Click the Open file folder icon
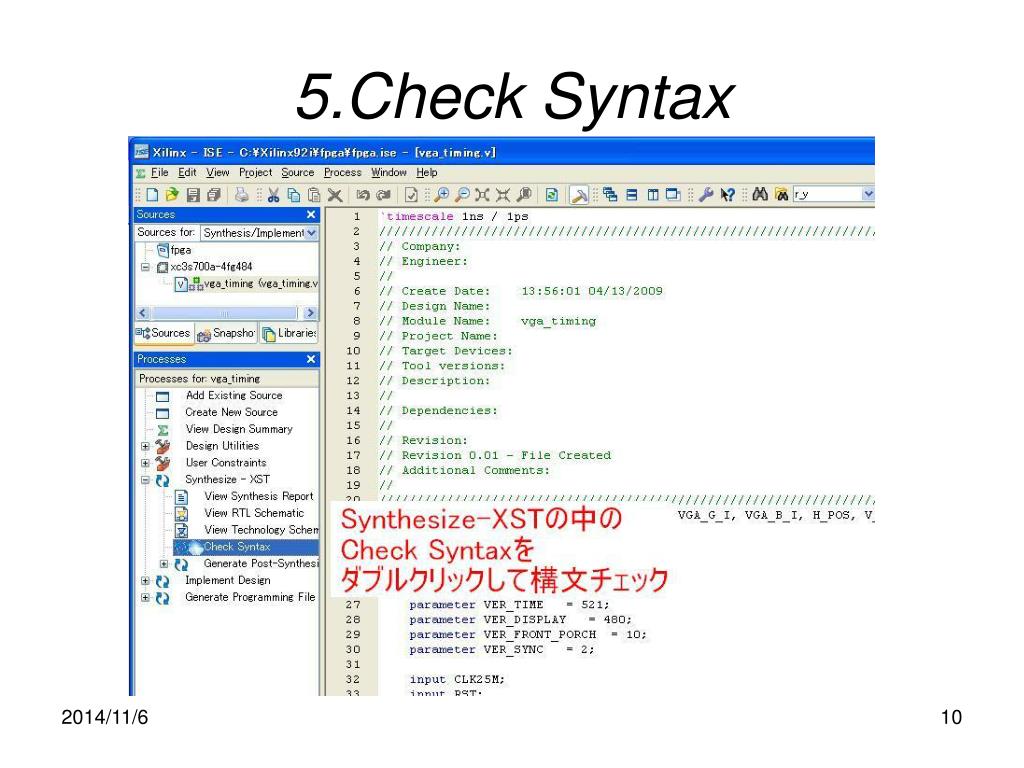The width and height of the screenshot is (1024, 768). 172,195
